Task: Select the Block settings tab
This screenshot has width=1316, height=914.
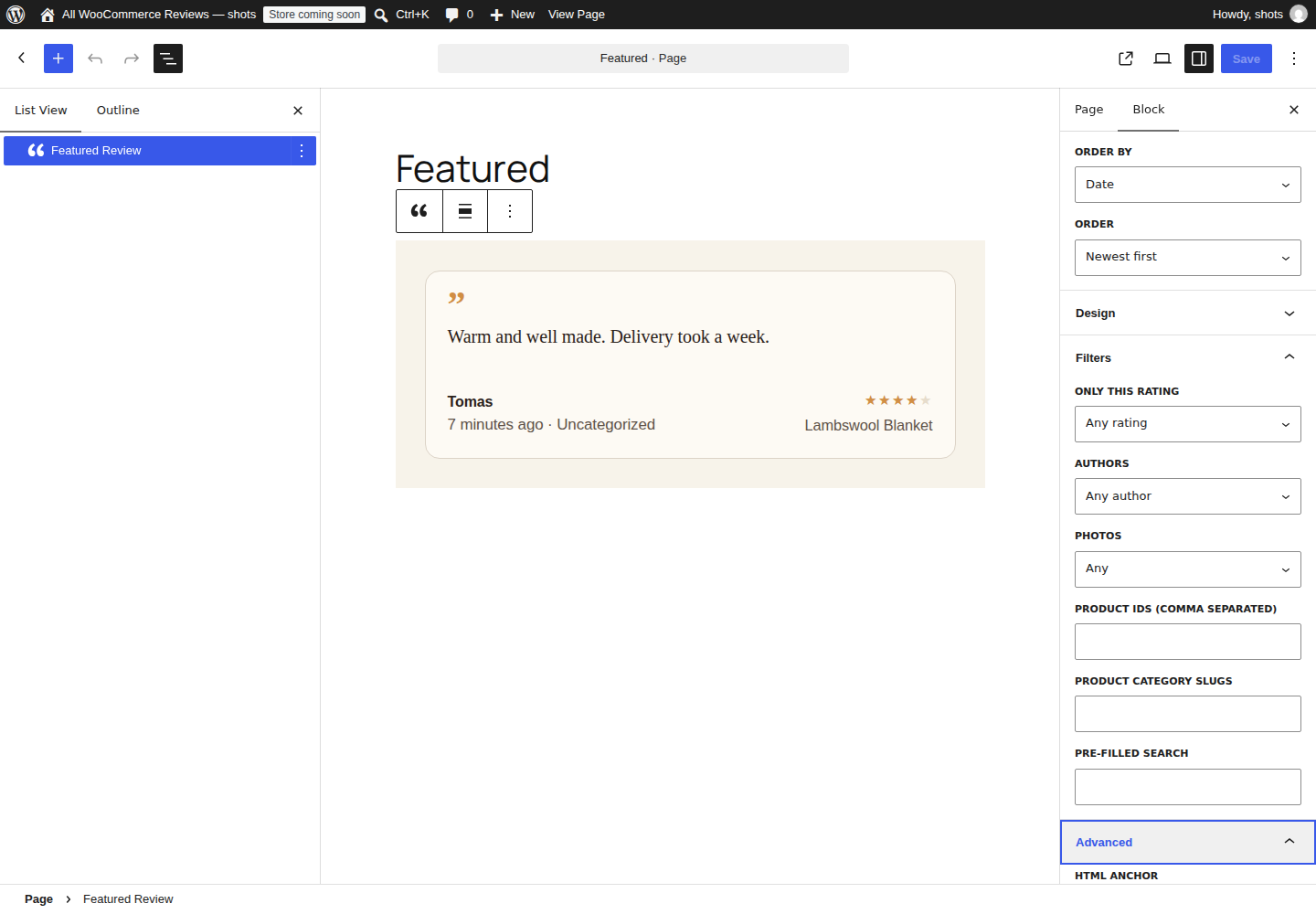Action: (x=1149, y=110)
